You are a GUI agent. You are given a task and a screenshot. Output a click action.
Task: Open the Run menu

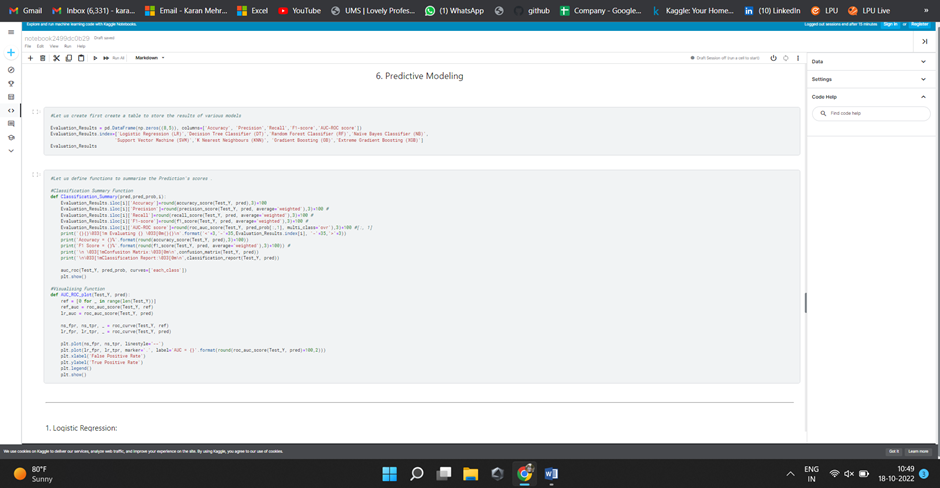click(x=68, y=46)
